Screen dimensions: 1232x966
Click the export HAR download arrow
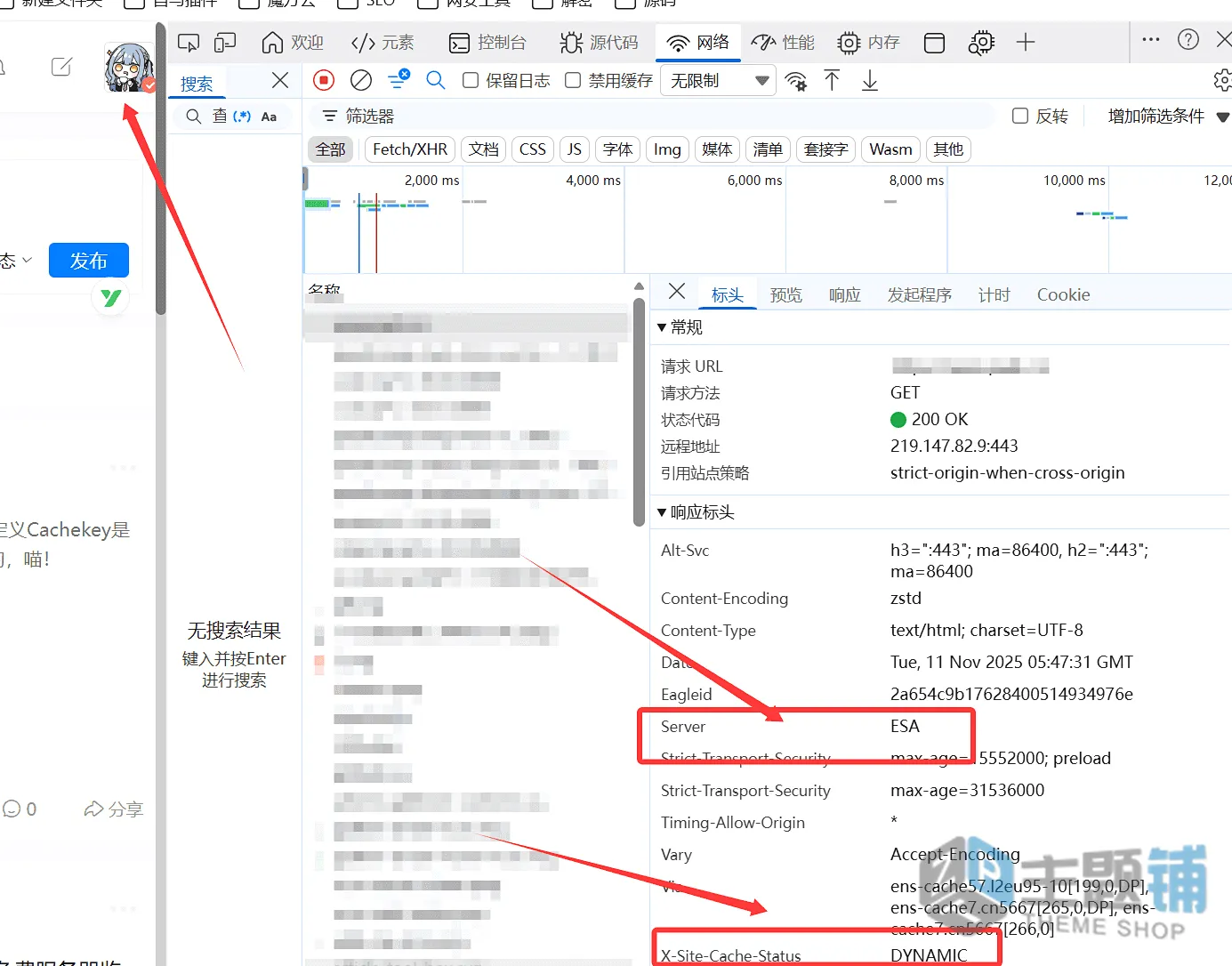click(870, 81)
